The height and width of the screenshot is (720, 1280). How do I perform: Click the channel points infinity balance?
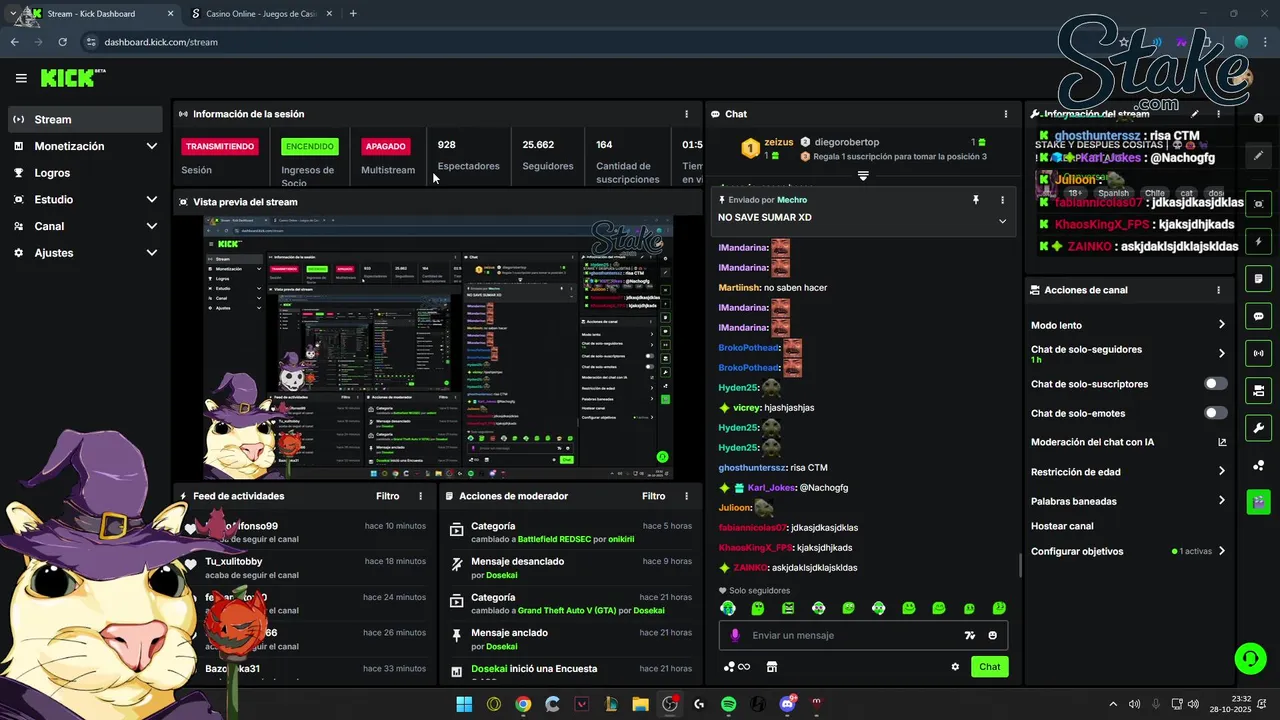tap(737, 667)
